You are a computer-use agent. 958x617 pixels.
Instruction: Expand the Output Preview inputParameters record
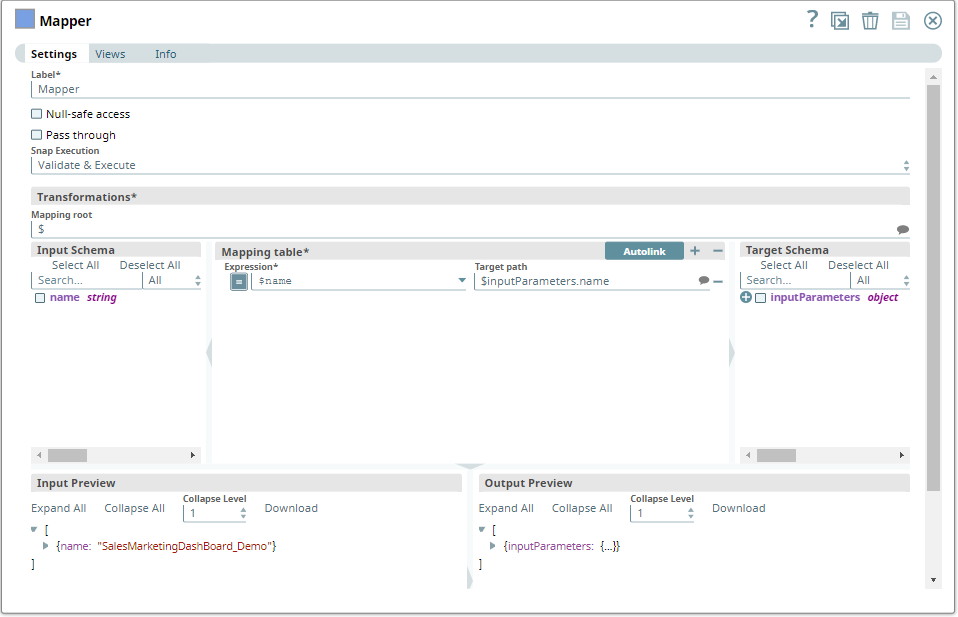coord(492,546)
